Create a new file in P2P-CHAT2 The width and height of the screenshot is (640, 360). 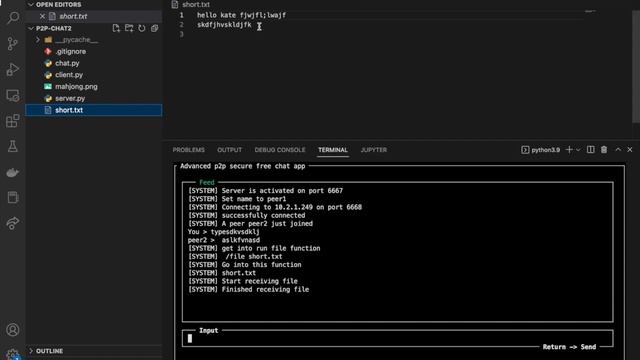pyautogui.click(x=116, y=28)
